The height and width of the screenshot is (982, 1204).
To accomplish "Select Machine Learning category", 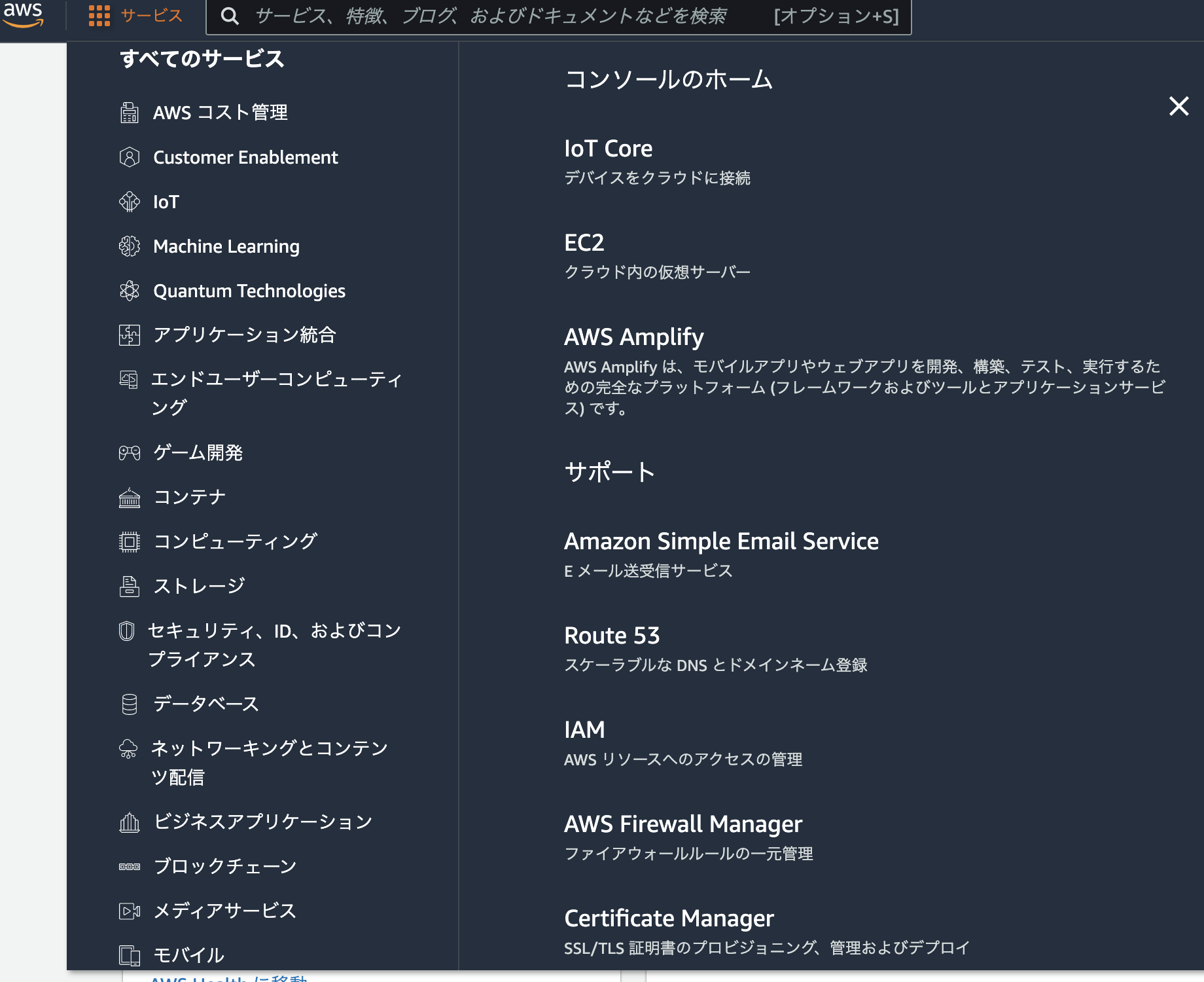I will [226, 246].
